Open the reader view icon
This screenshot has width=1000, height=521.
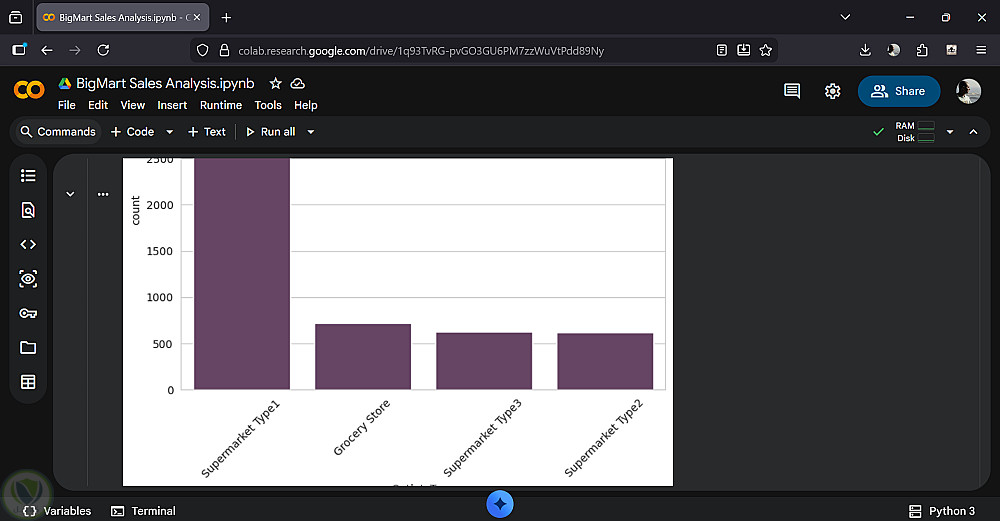click(721, 50)
